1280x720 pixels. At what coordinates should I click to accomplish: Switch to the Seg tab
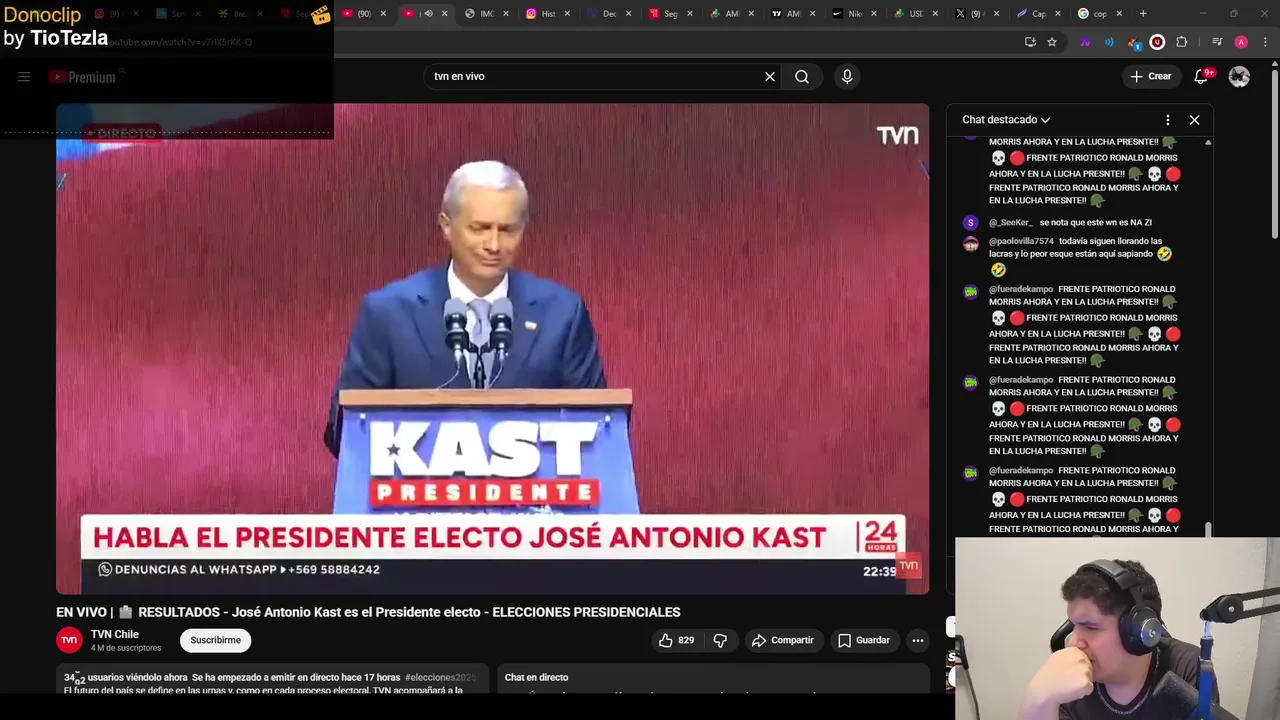[x=670, y=14]
